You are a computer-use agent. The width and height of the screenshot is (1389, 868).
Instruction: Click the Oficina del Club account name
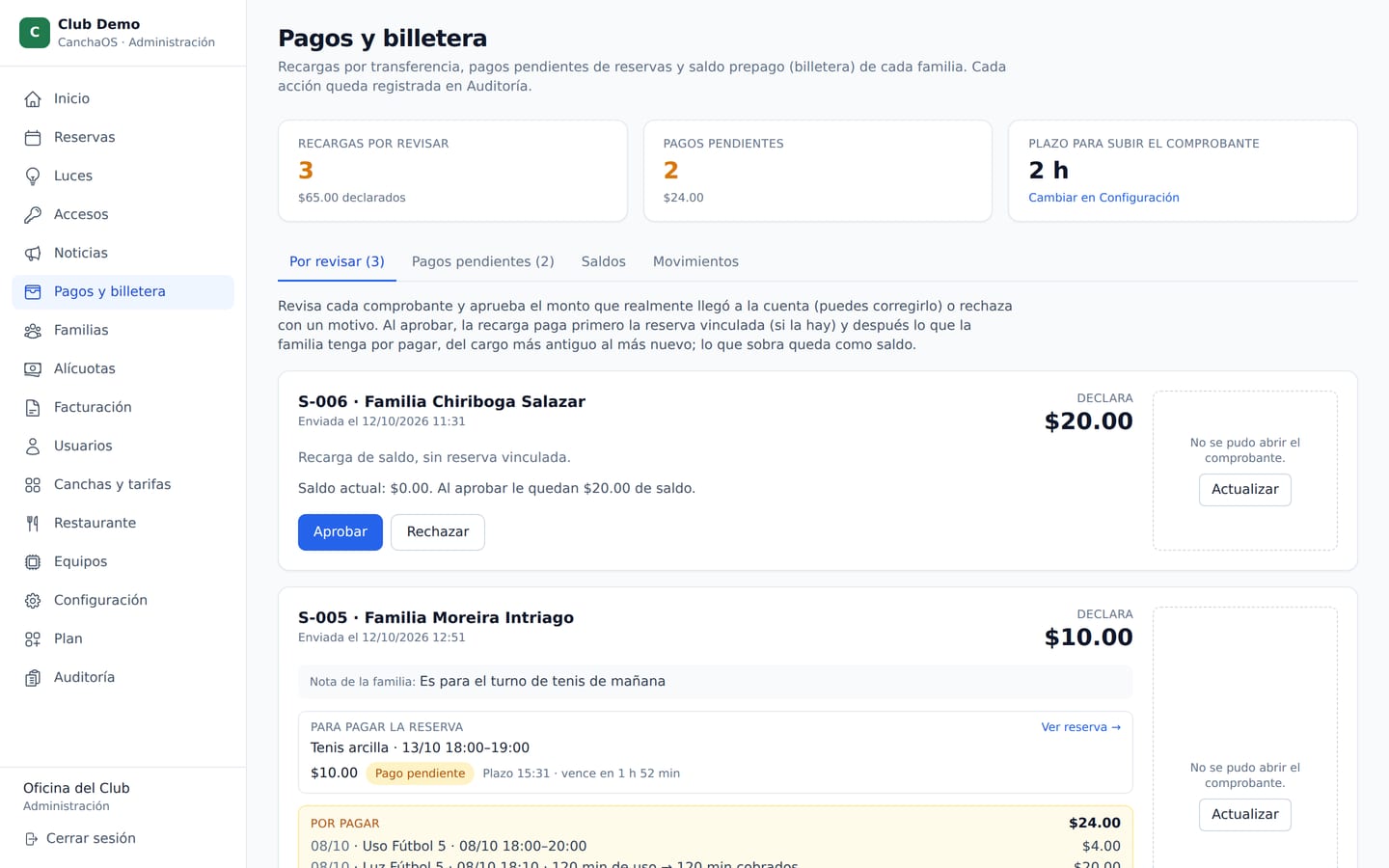click(x=76, y=788)
